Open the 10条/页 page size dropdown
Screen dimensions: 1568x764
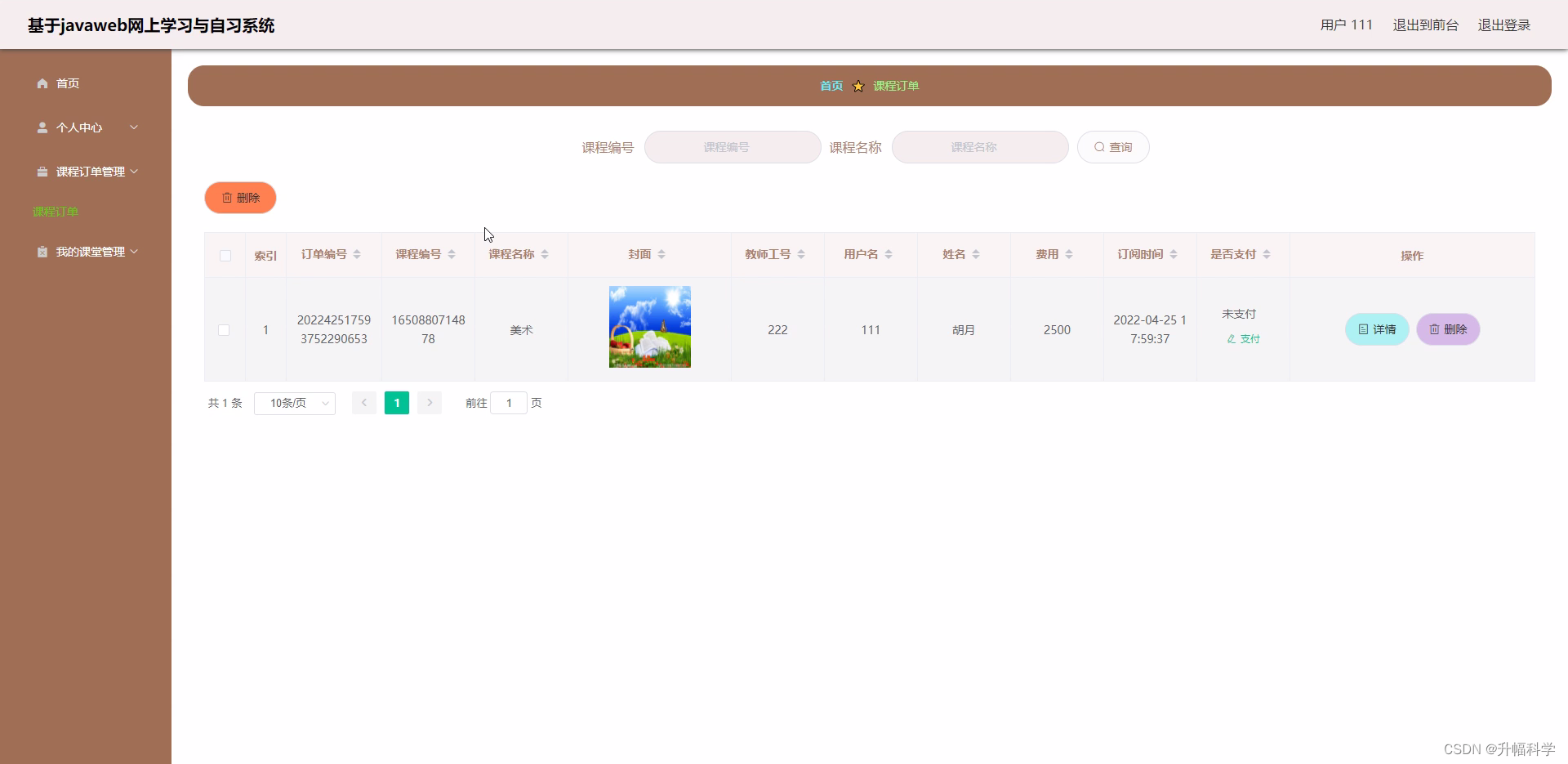click(294, 403)
